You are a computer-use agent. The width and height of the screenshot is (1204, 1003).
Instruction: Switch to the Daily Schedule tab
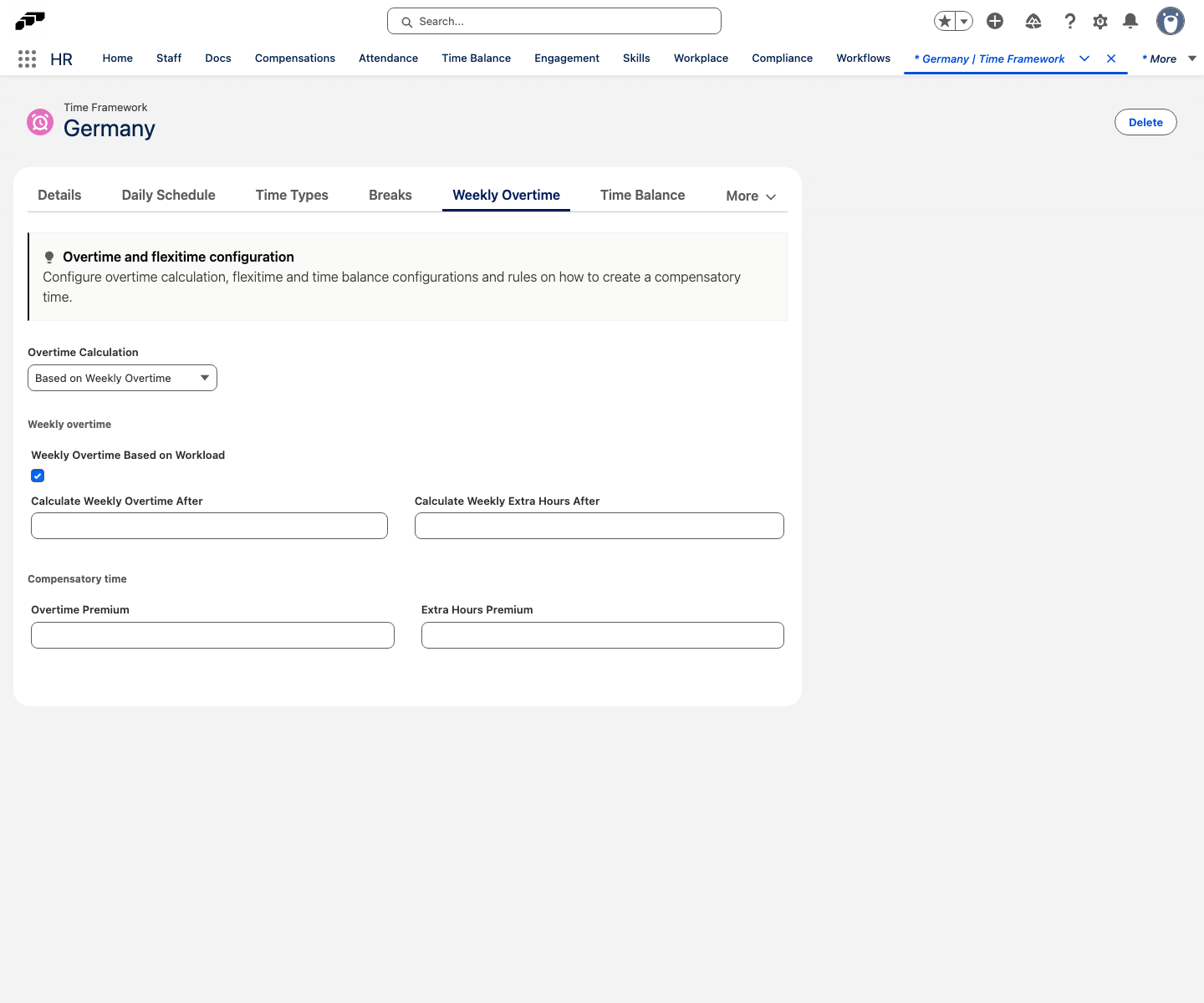coord(169,195)
